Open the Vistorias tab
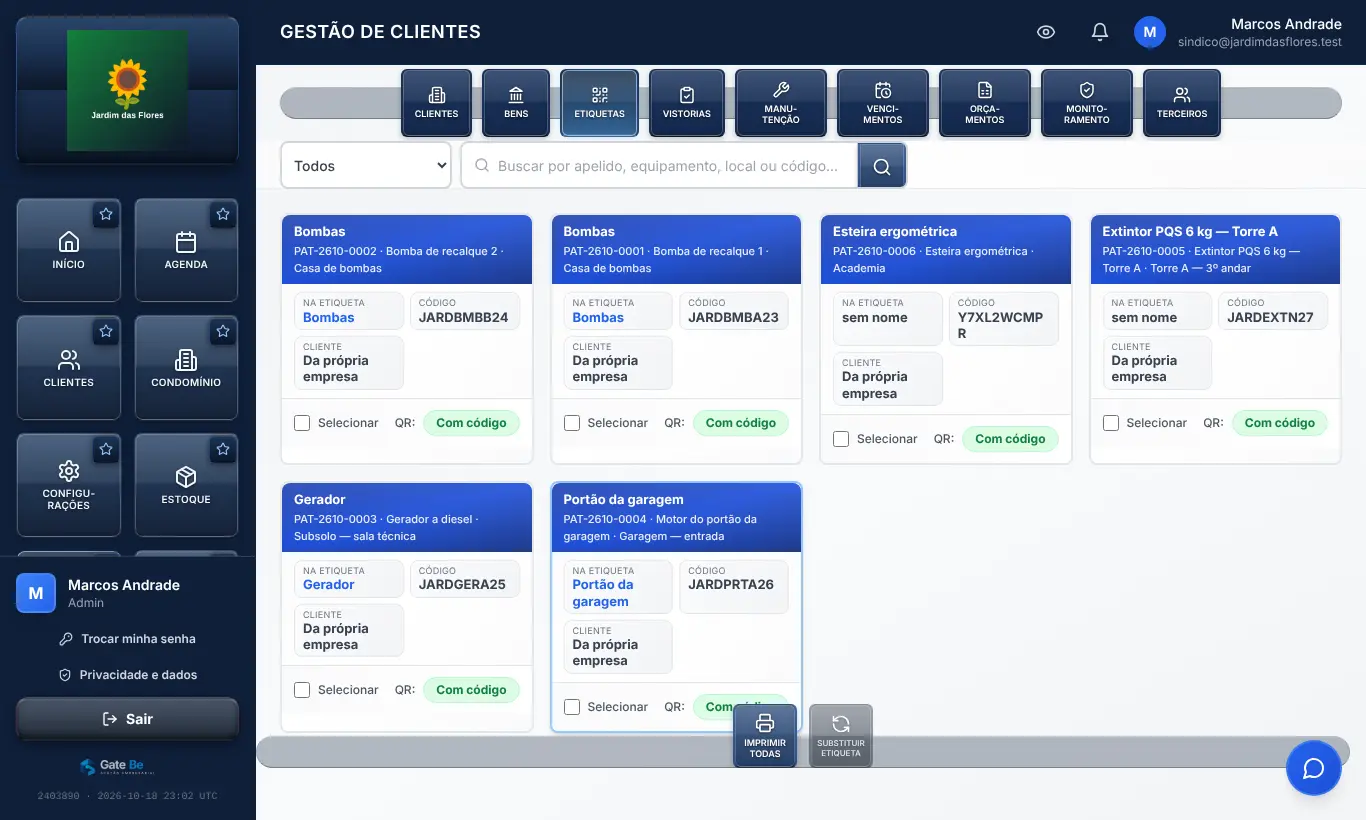This screenshot has width=1366, height=820. click(x=687, y=103)
